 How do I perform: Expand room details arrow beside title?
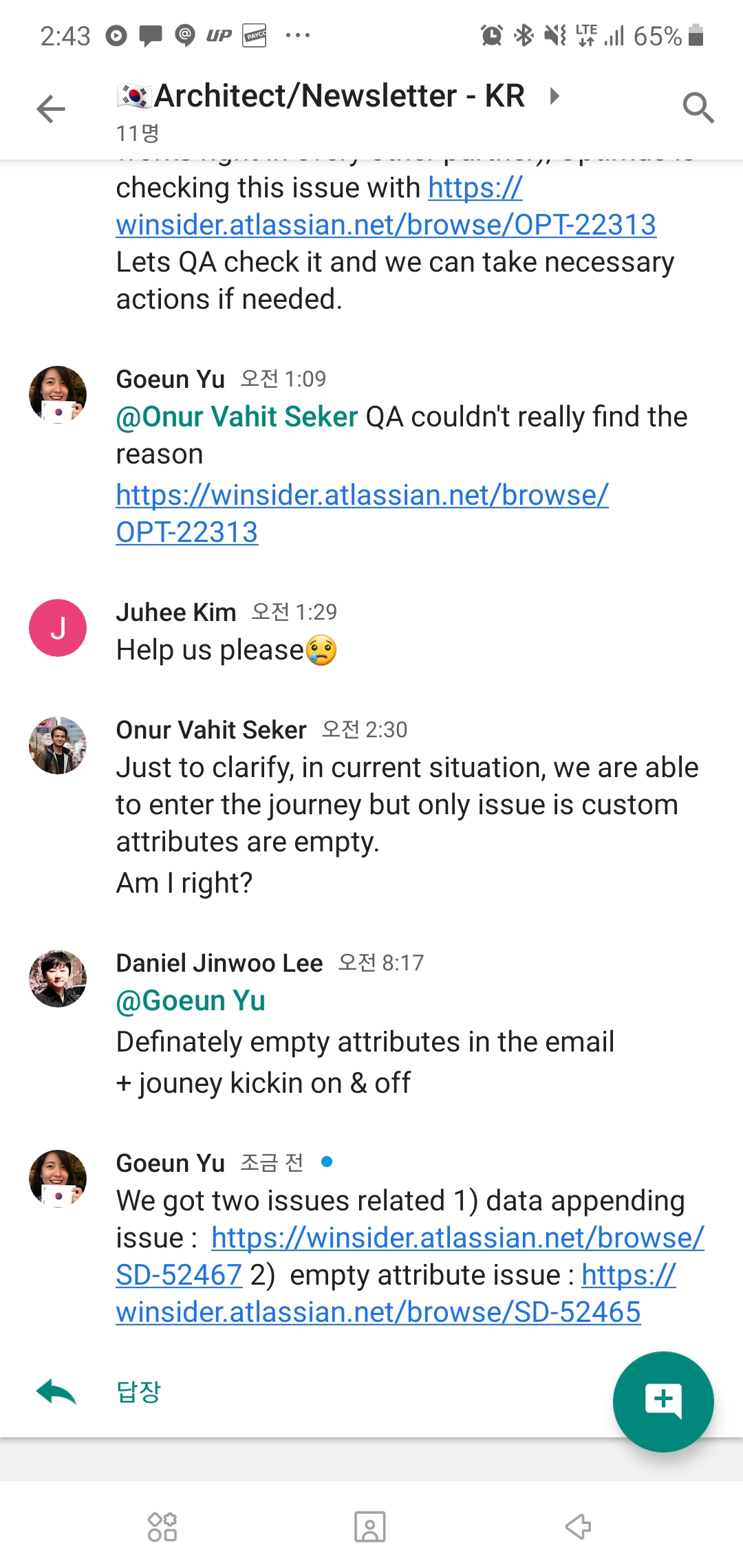(554, 96)
